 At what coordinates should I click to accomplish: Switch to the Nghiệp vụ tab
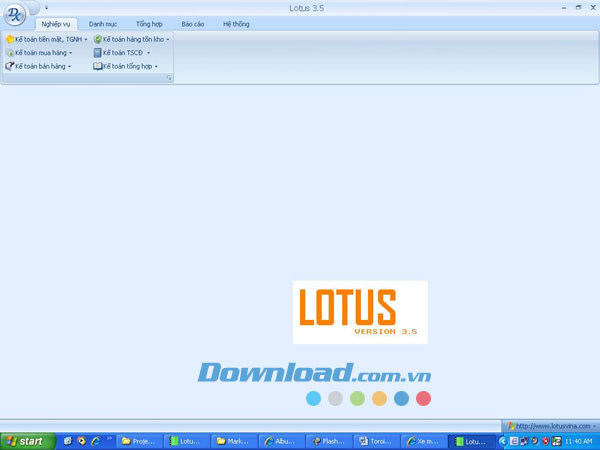pos(56,24)
